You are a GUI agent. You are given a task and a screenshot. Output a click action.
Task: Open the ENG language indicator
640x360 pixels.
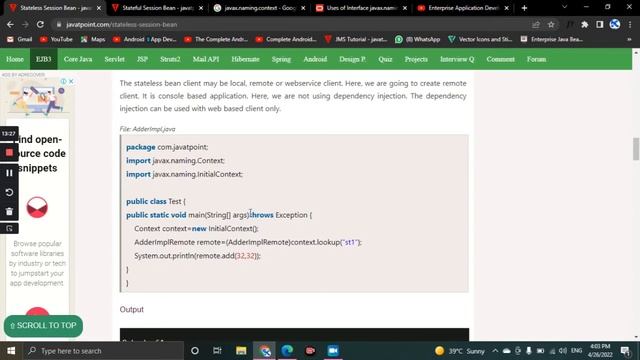tap(576, 351)
